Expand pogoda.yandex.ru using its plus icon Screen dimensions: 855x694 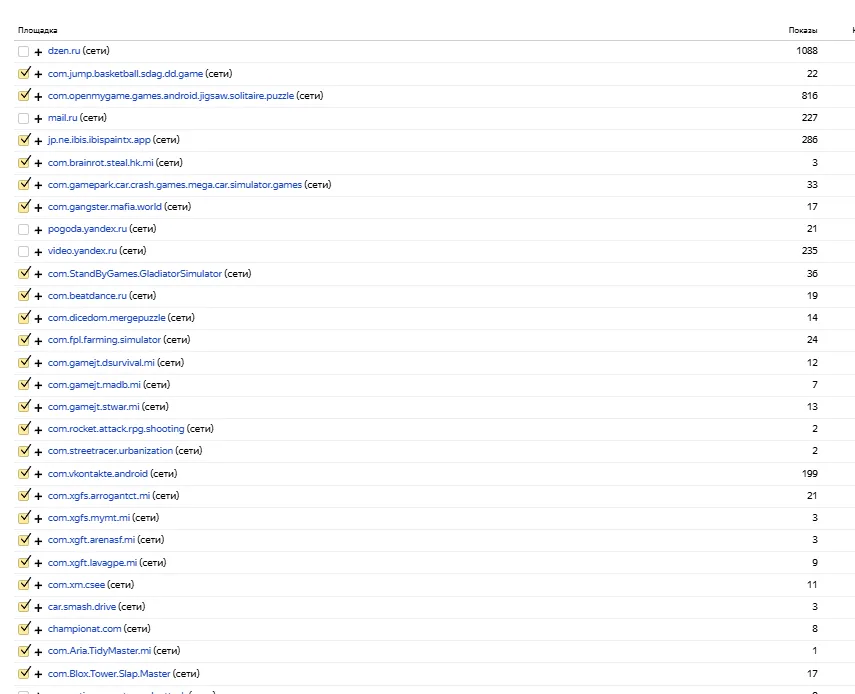click(x=38, y=229)
